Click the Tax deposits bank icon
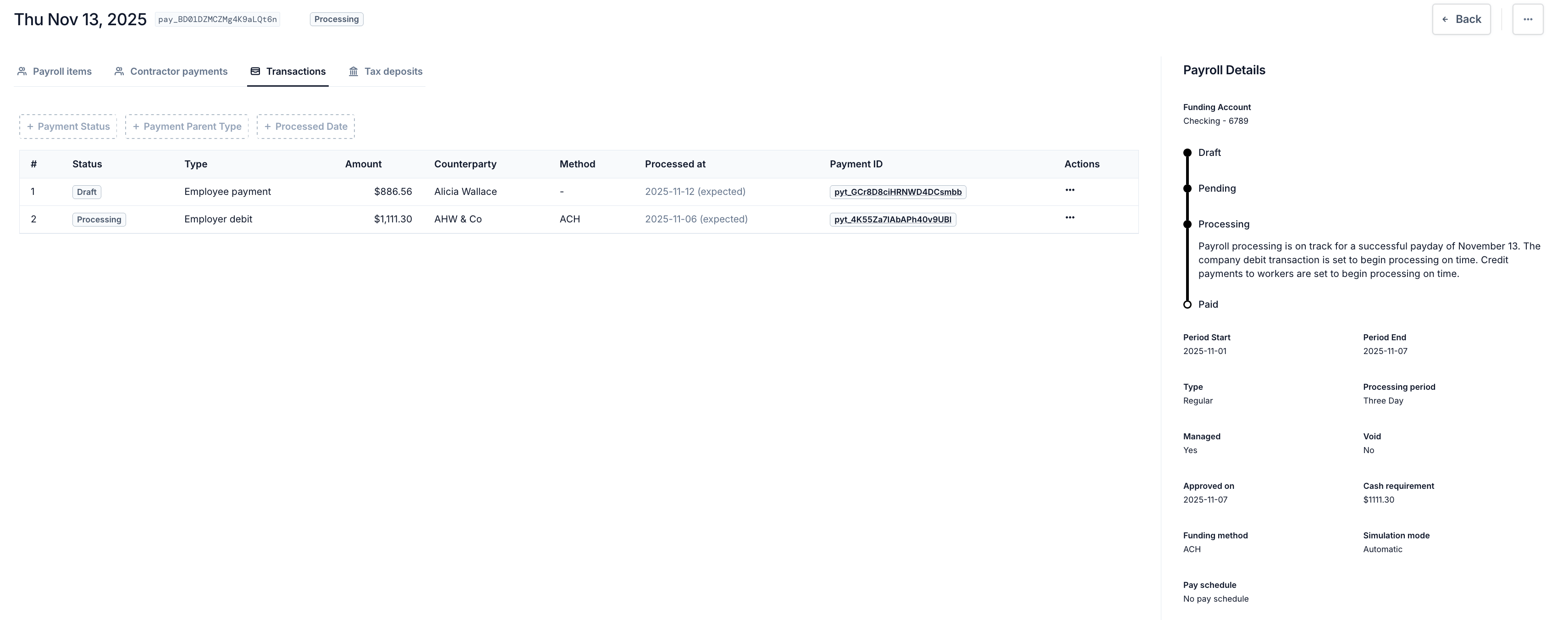Image resolution: width=1568 pixels, height=620 pixels. [353, 71]
